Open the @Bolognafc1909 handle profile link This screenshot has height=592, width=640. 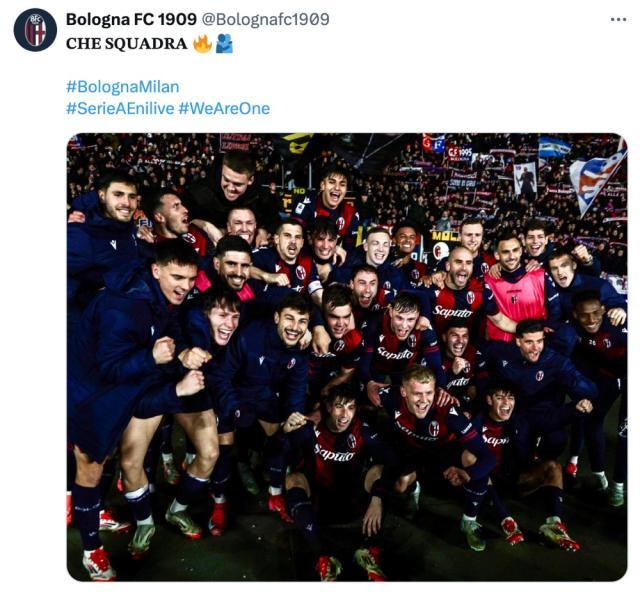tap(266, 19)
